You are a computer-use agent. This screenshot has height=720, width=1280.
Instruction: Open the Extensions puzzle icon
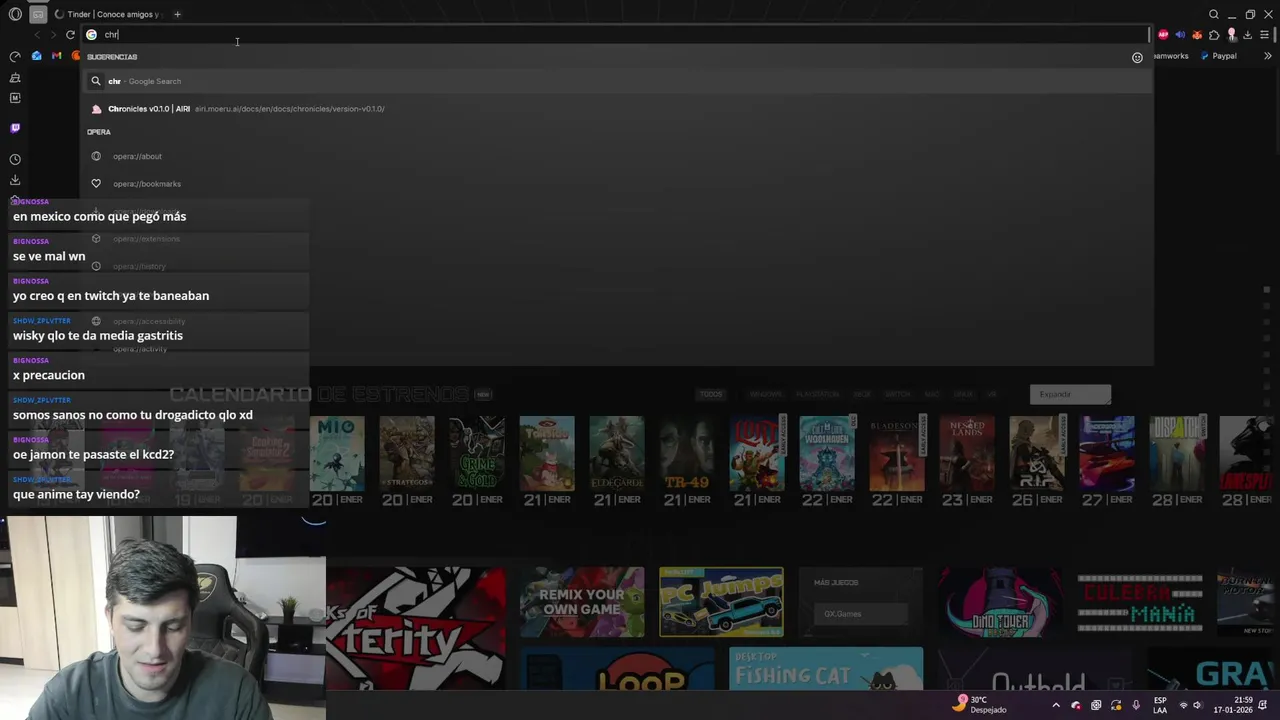point(1214,34)
